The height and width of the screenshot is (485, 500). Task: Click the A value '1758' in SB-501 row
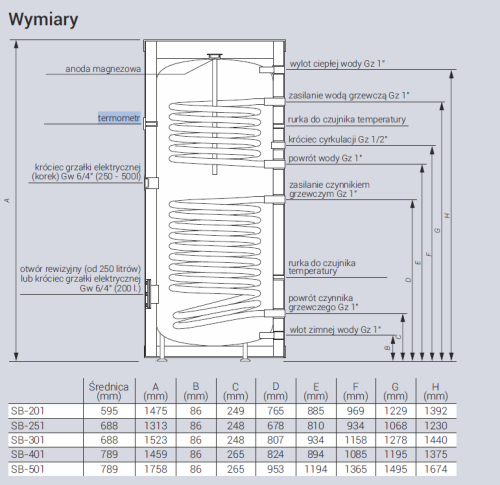(156, 469)
